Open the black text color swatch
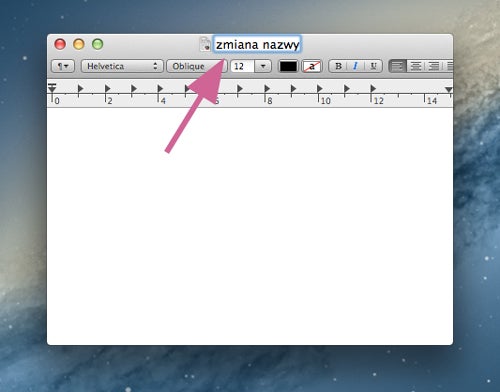This screenshot has height=392, width=500. pos(288,66)
